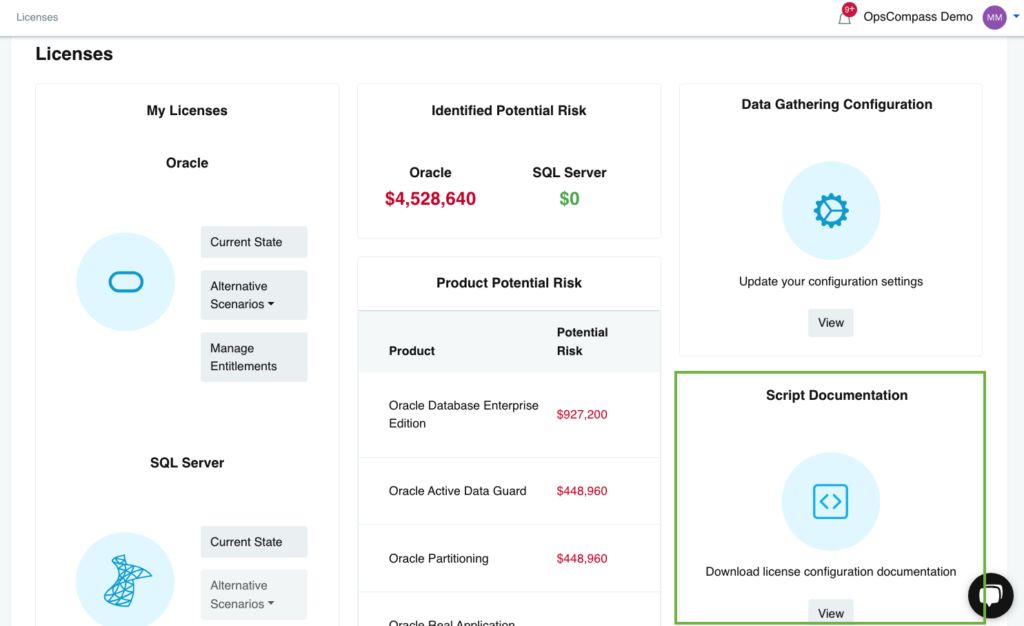This screenshot has width=1024, height=626.
Task: Click the SQL Server logo icon
Action: pyautogui.click(x=126, y=581)
